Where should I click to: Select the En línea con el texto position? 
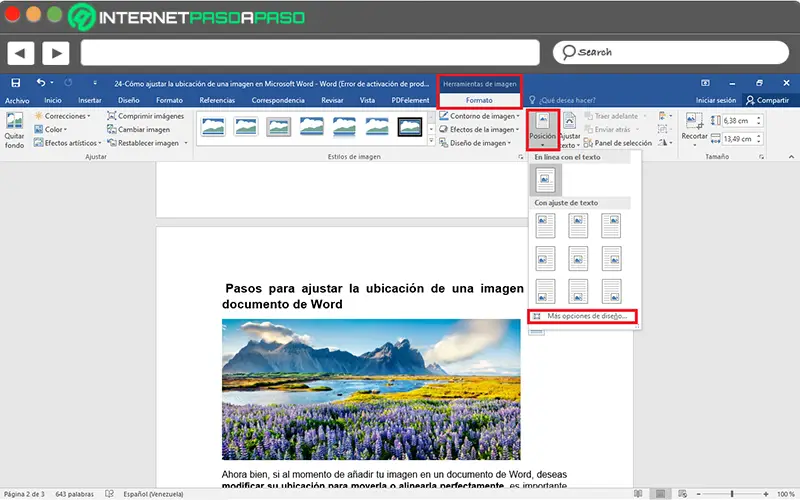click(545, 180)
